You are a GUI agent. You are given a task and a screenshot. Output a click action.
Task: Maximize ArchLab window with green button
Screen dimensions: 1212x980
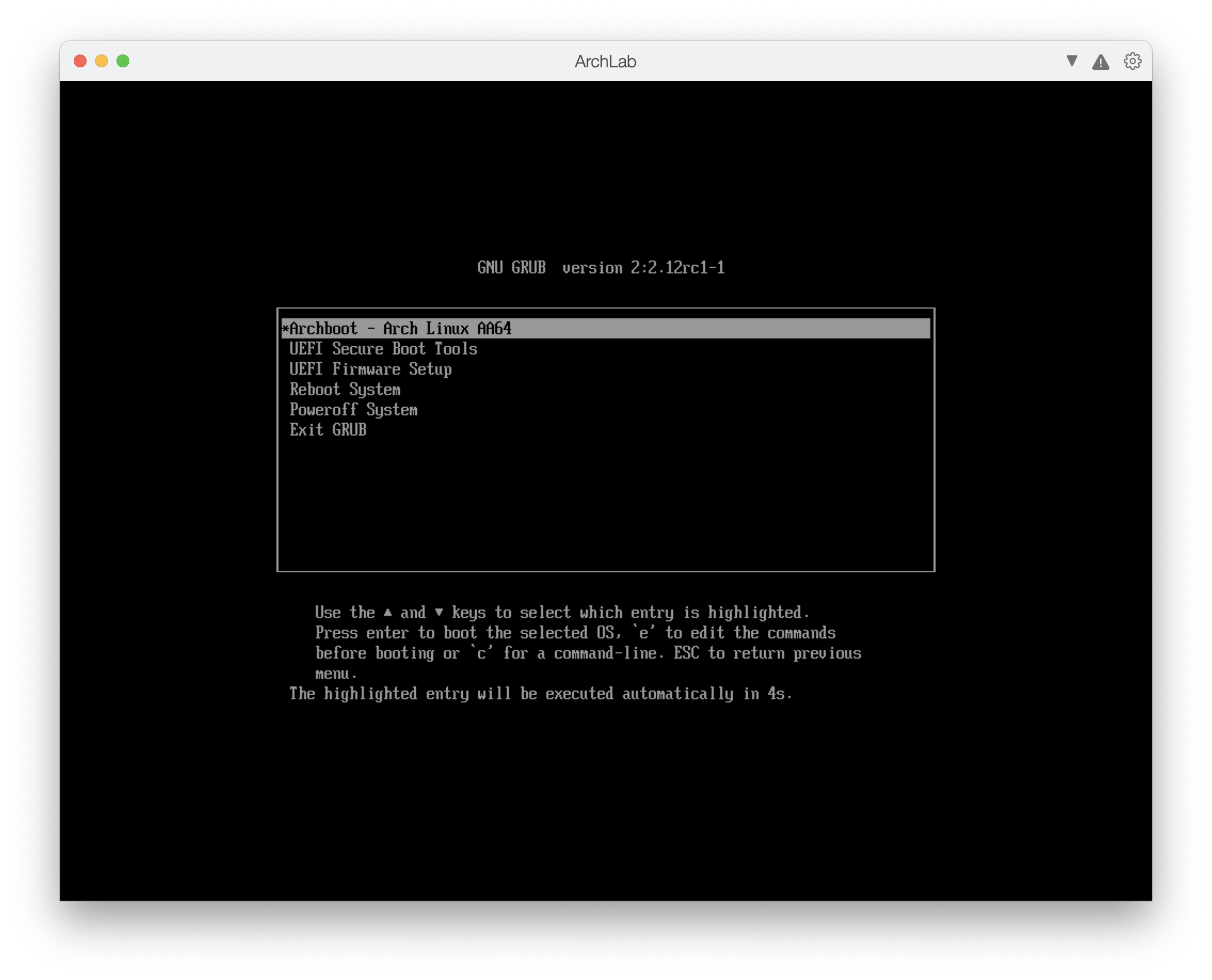pos(123,61)
